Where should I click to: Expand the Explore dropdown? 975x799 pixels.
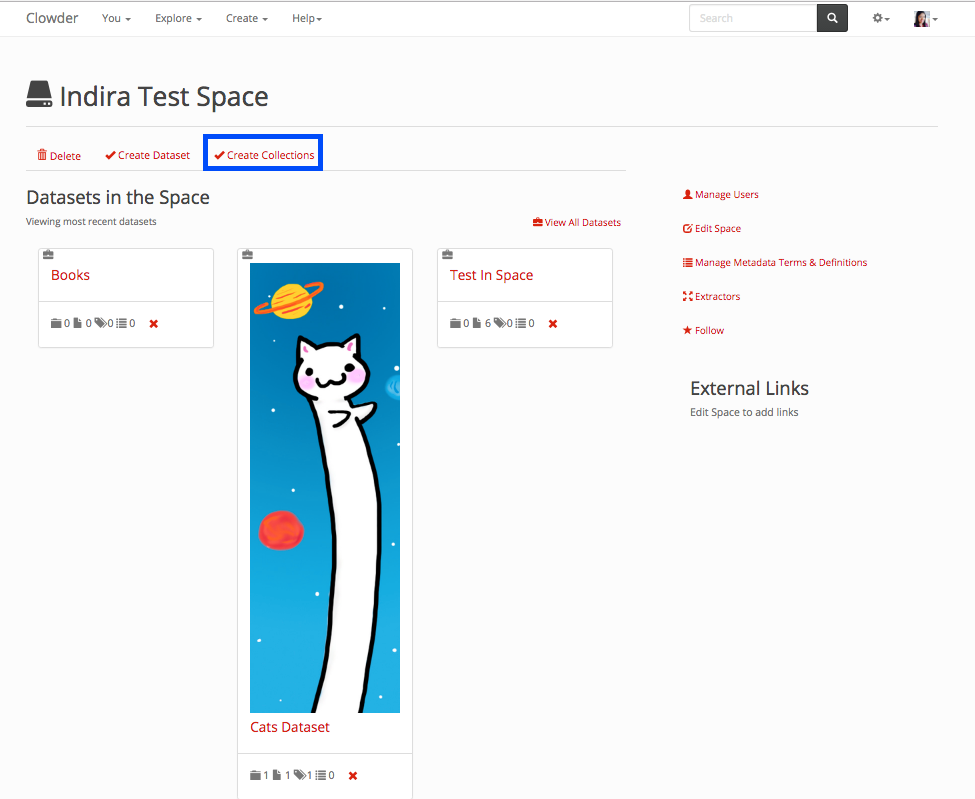(178, 18)
